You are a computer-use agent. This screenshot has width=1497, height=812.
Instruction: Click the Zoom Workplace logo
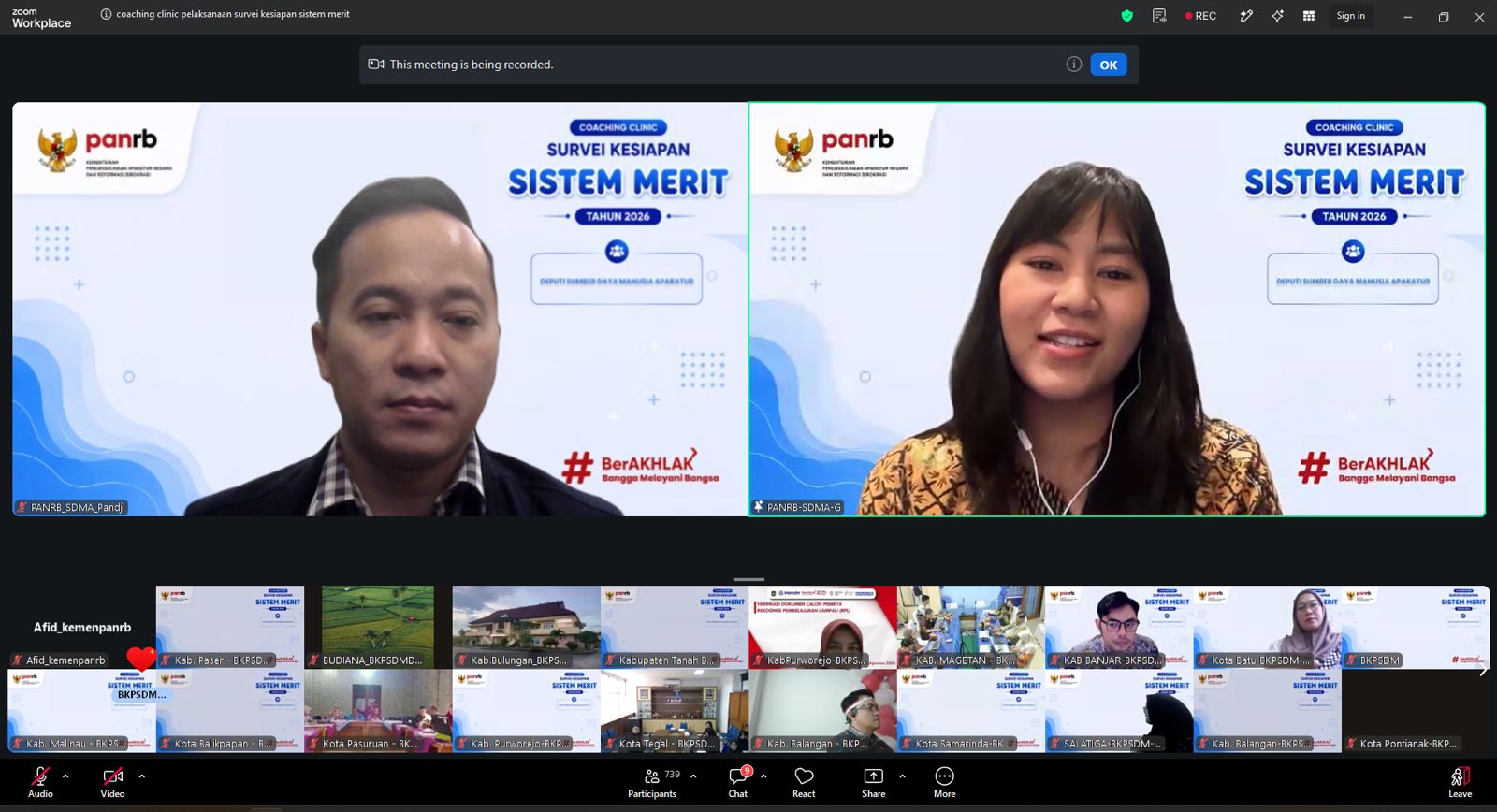click(41, 18)
